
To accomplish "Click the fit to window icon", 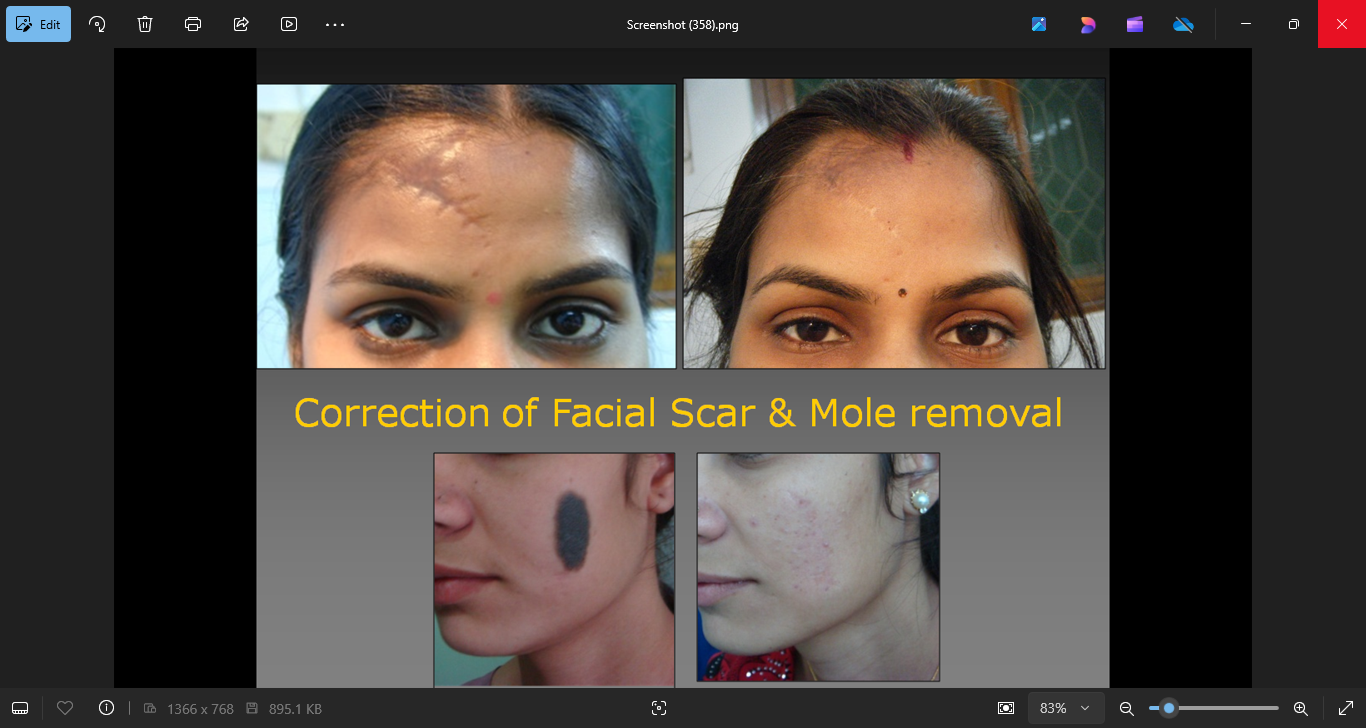I will [1006, 708].
